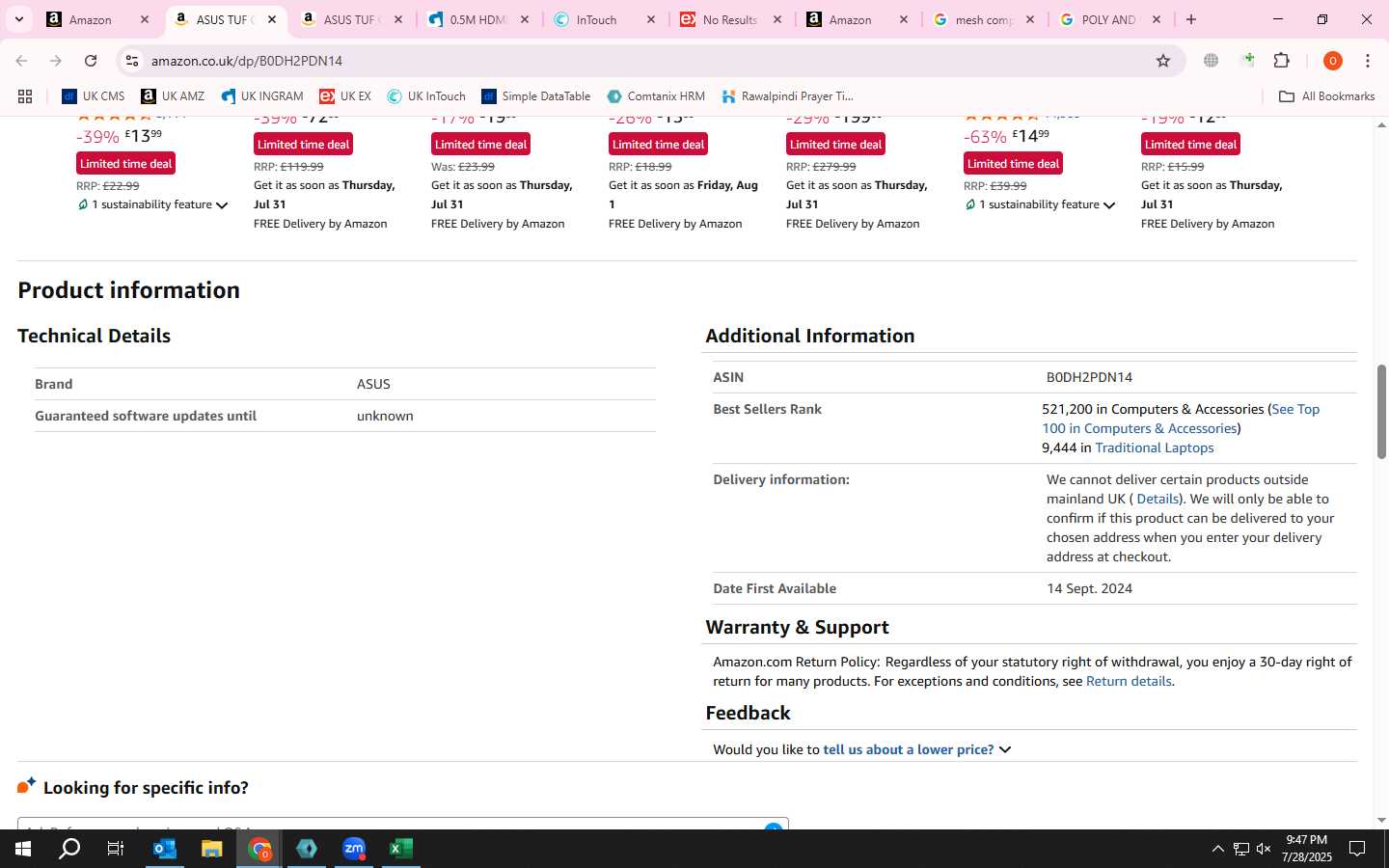Close the No Results tab
This screenshot has width=1389, height=868.
(777, 19)
